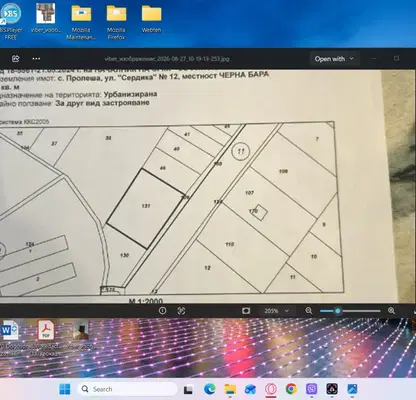Open Task View from the taskbar
This screenshot has width=416, height=400.
click(188, 389)
